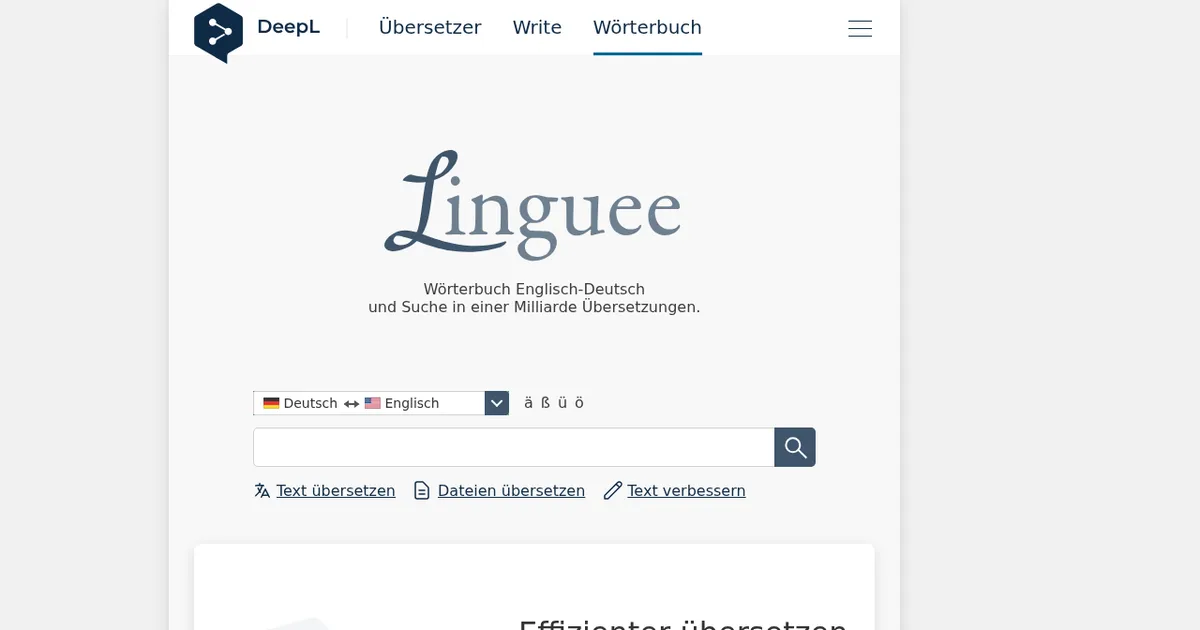This screenshot has height=630, width=1200.
Task: Insert the ß special character
Action: tap(545, 403)
